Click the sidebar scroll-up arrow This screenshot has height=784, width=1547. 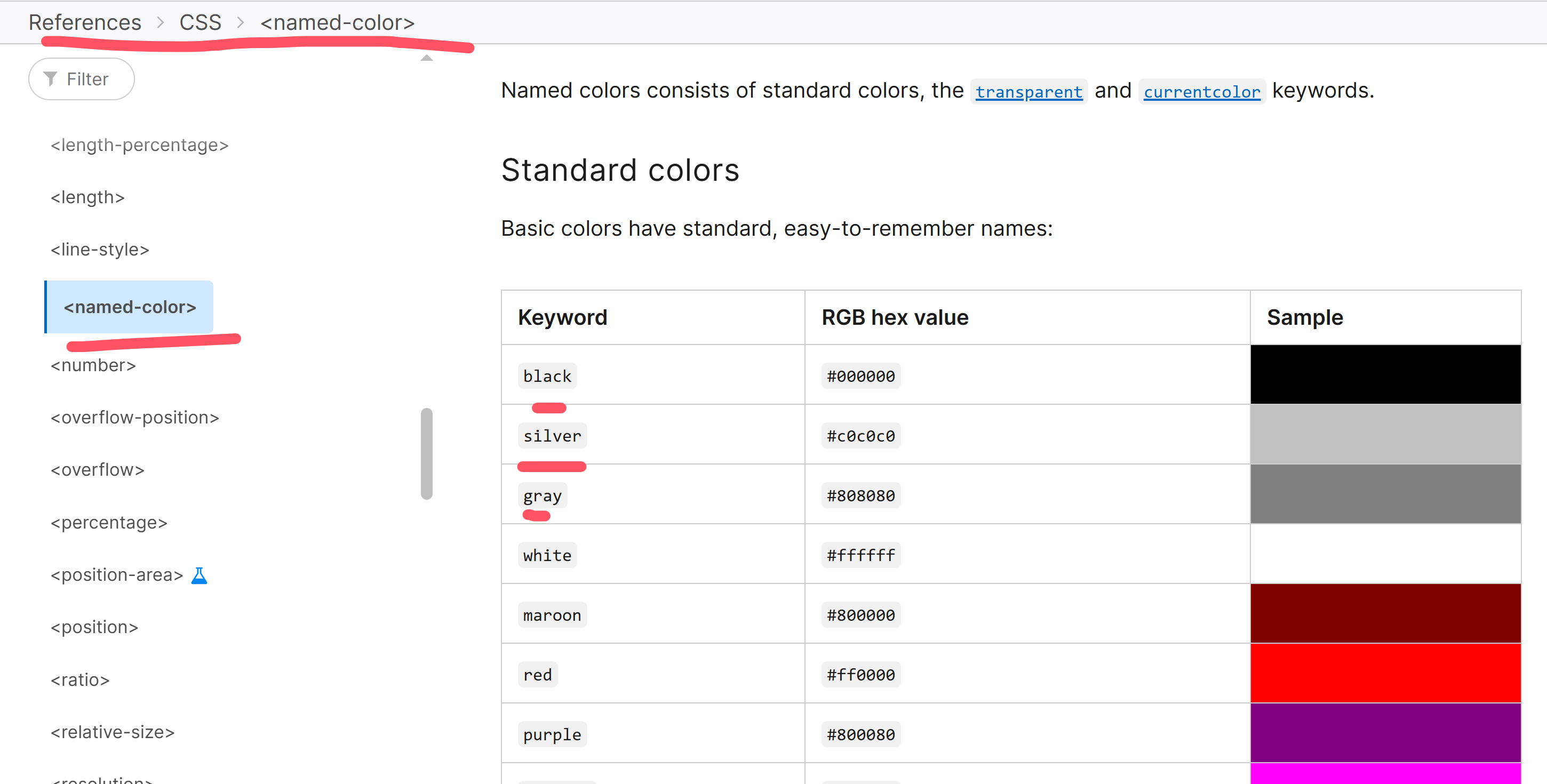pyautogui.click(x=426, y=58)
